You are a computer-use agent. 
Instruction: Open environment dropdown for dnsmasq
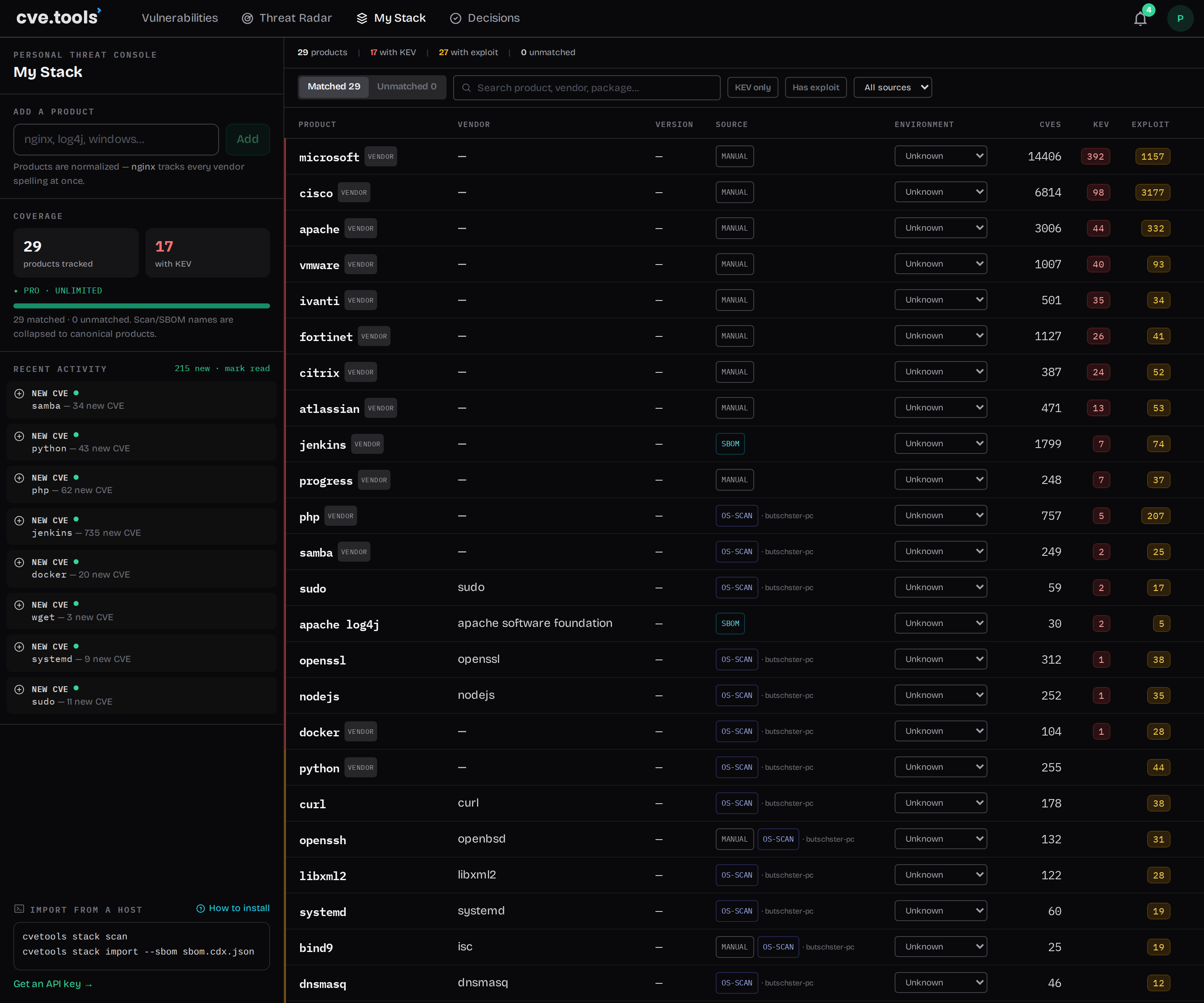coord(940,983)
